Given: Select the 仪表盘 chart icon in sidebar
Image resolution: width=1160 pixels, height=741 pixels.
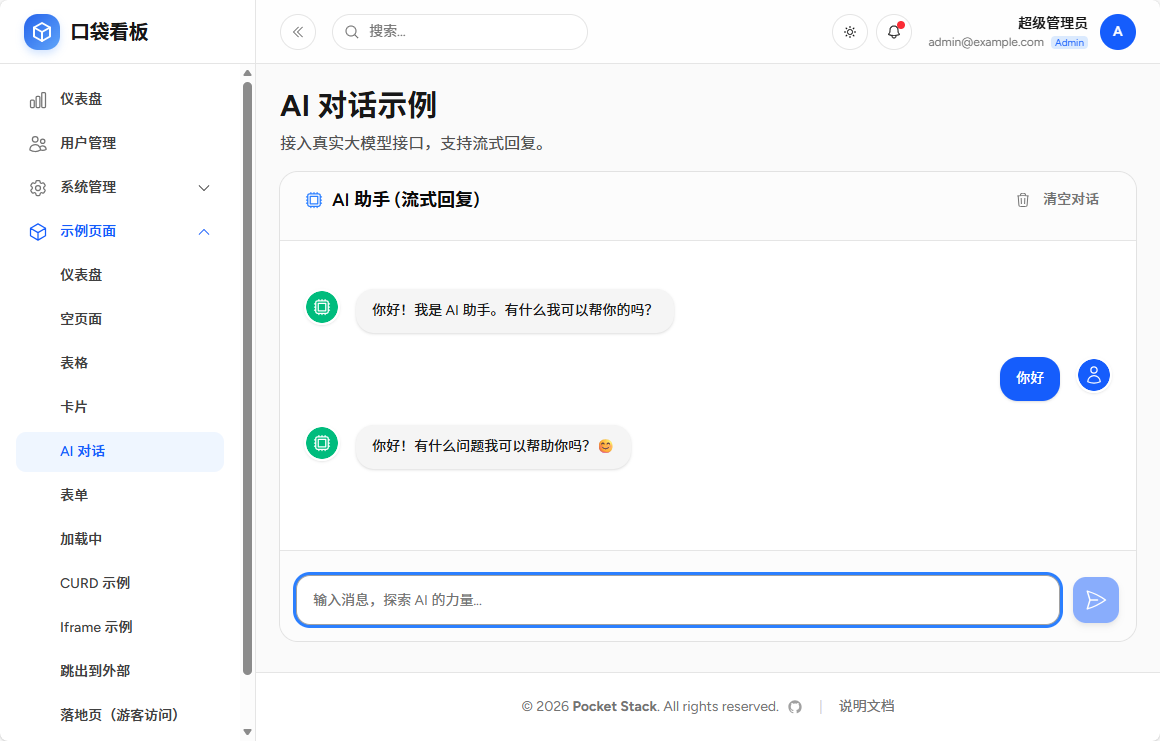Looking at the screenshot, I should (37, 99).
